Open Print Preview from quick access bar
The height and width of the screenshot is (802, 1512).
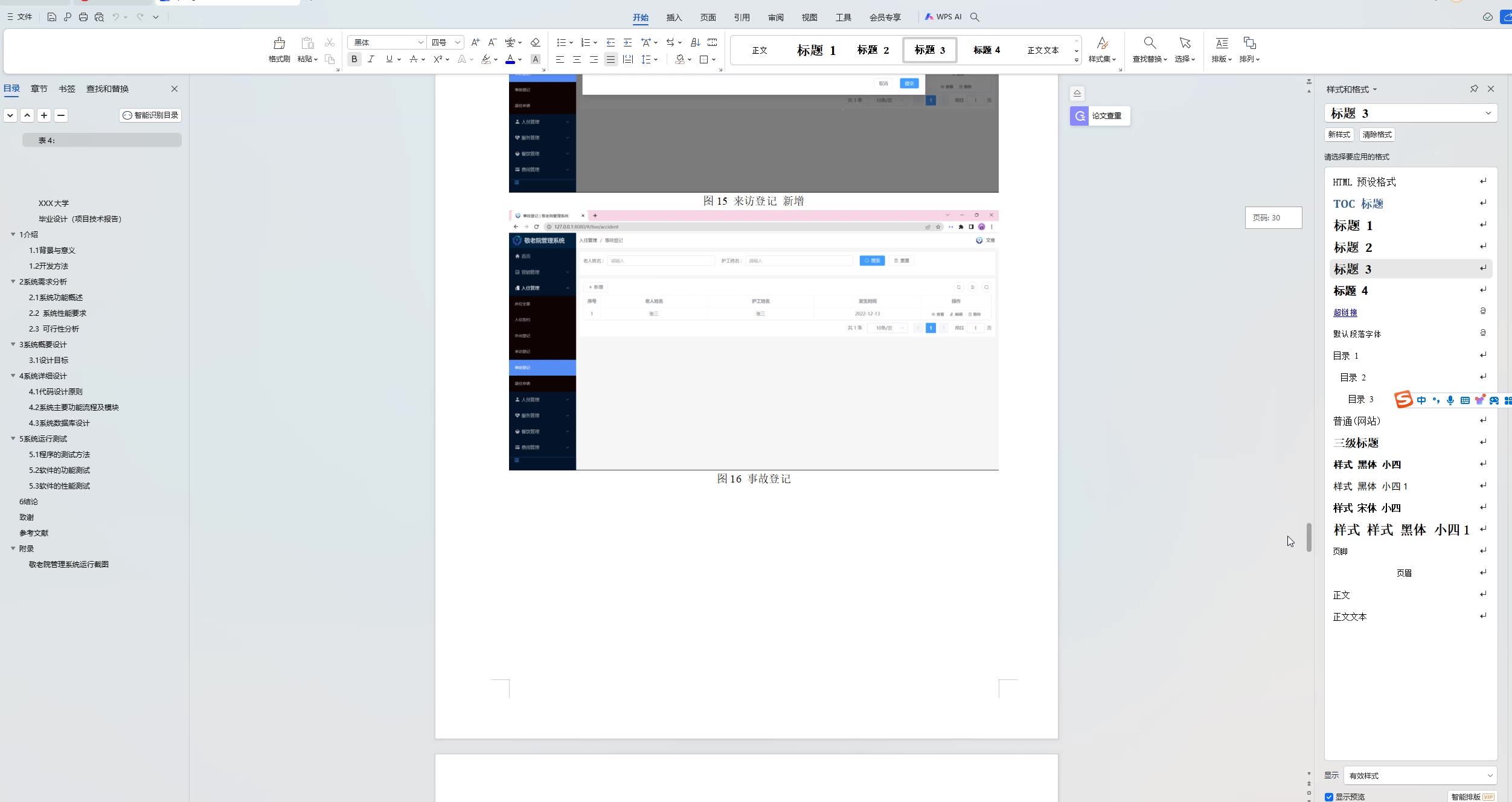[x=99, y=17]
